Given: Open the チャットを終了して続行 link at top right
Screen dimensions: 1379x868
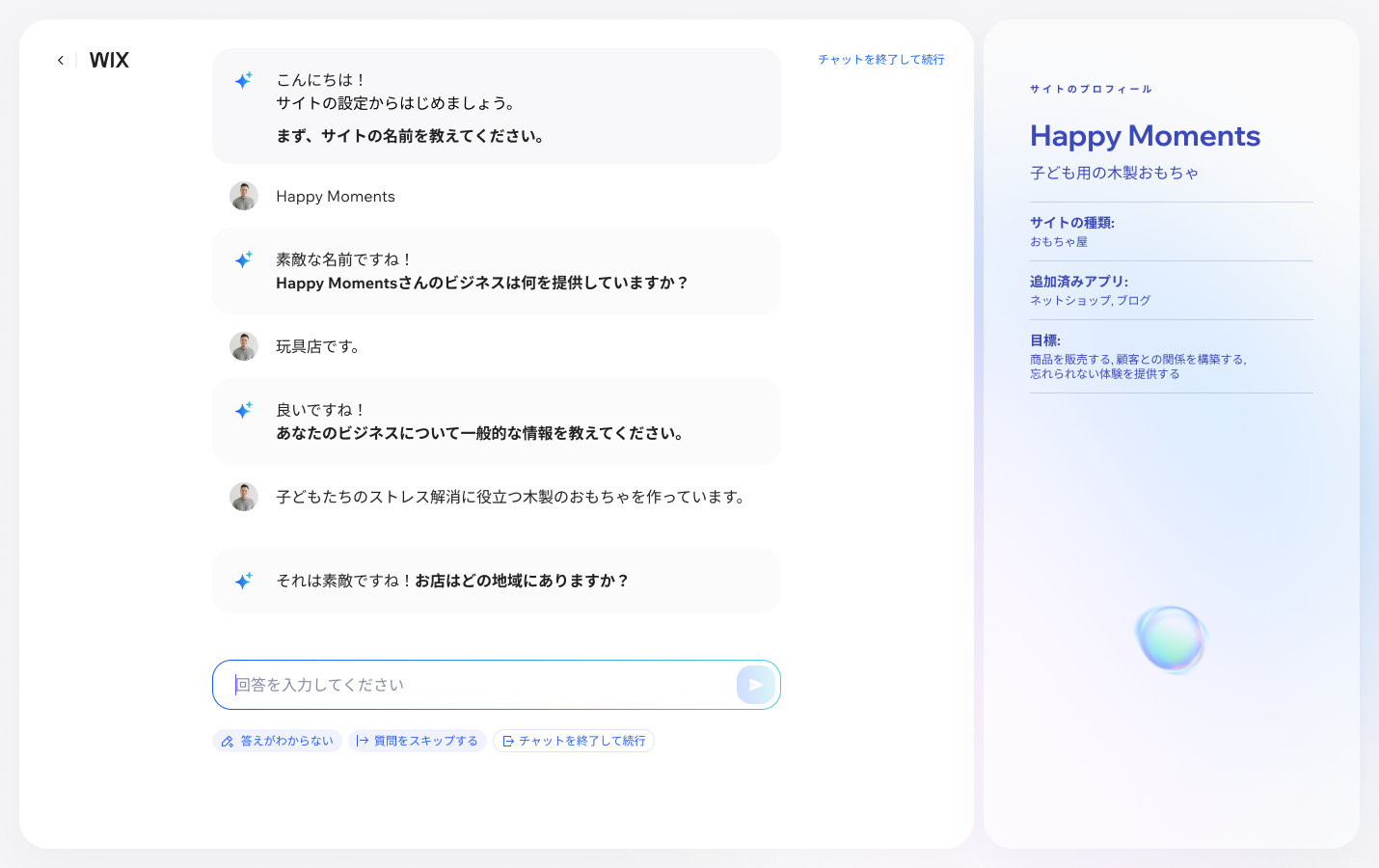Looking at the screenshot, I should click(880, 59).
